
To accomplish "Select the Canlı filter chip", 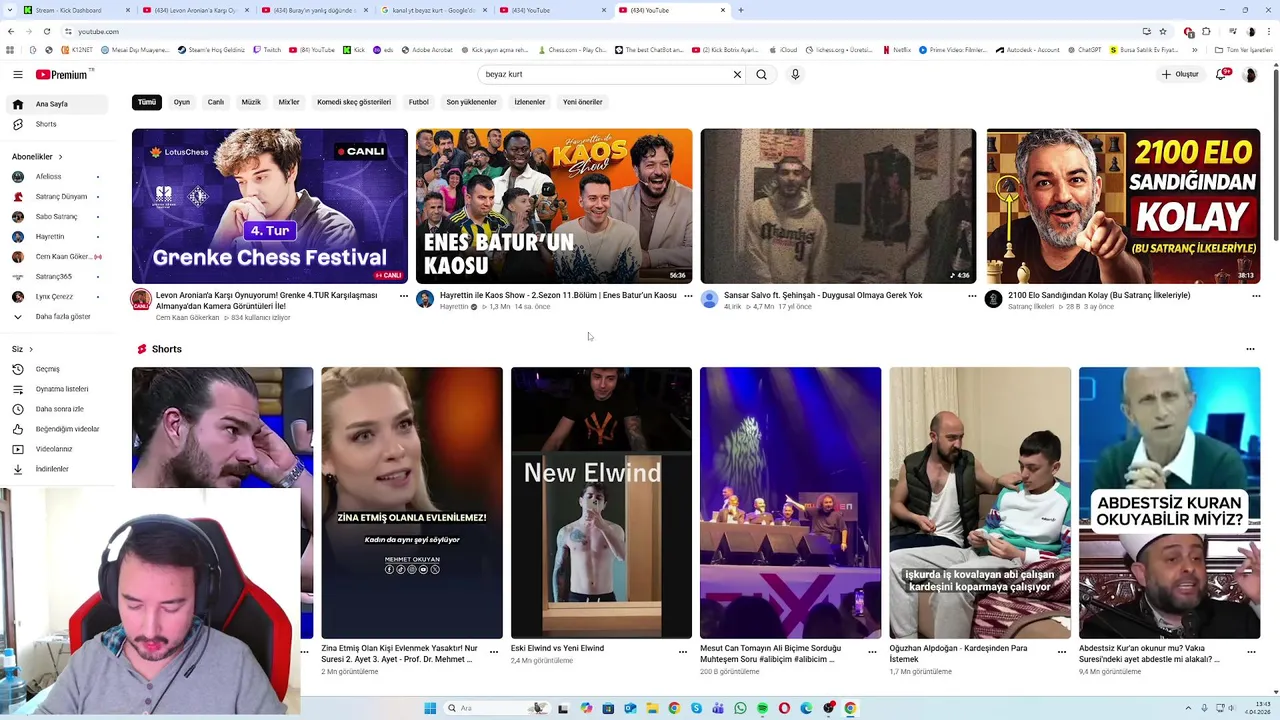I will 216,102.
